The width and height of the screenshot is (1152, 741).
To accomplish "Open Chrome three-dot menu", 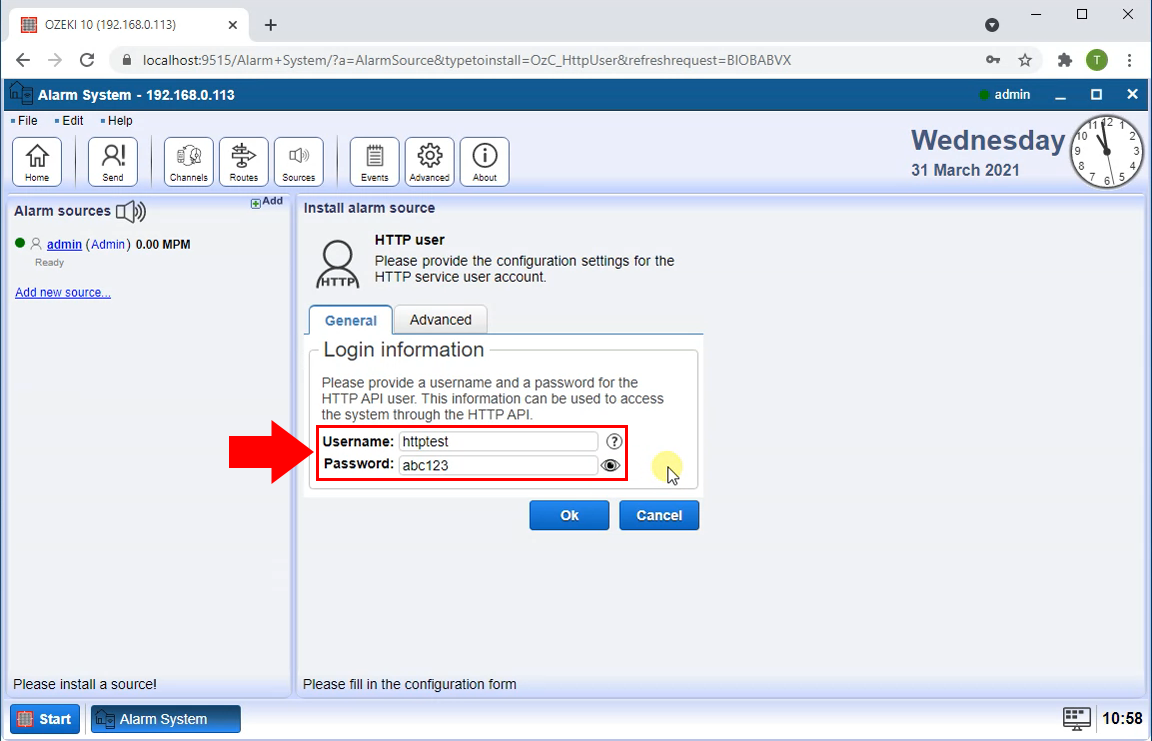I will pyautogui.click(x=1129, y=60).
